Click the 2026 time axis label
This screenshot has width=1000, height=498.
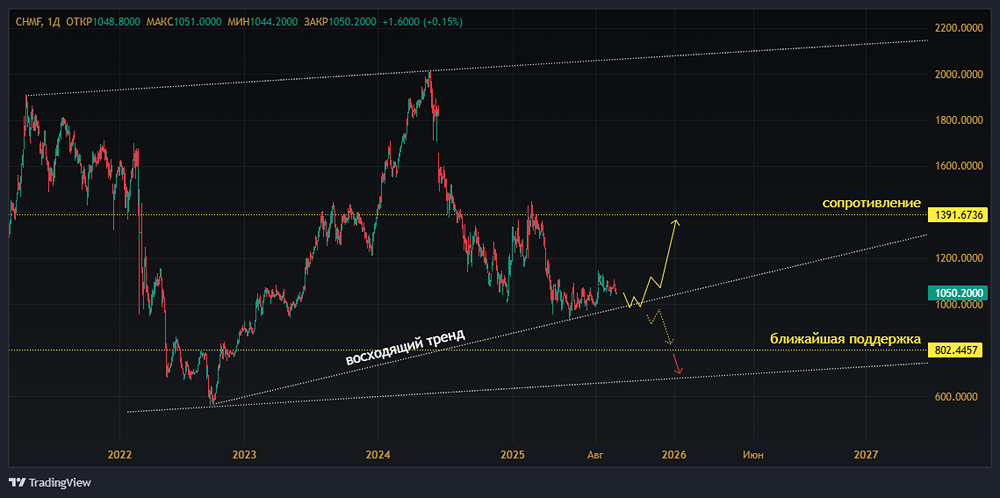(674, 454)
